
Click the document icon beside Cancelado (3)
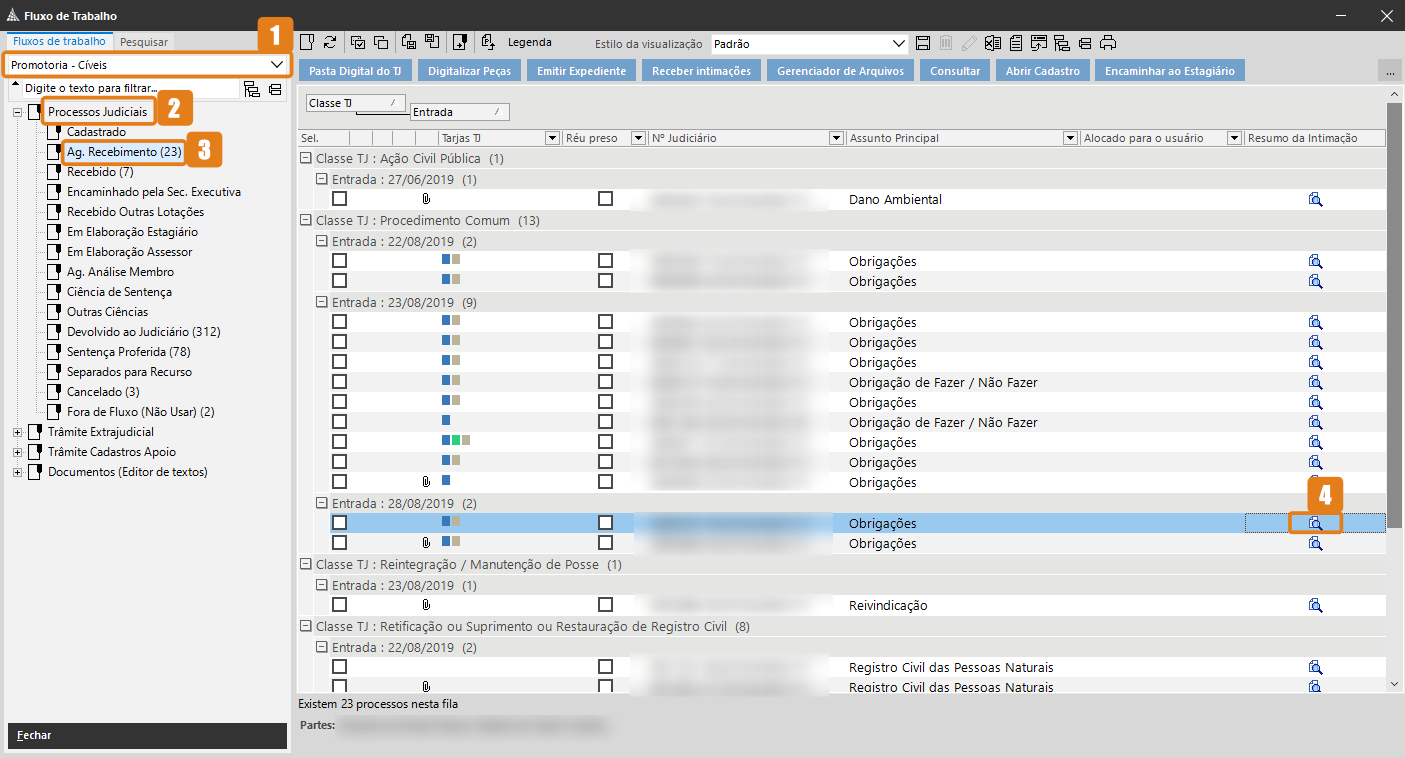[x=55, y=392]
